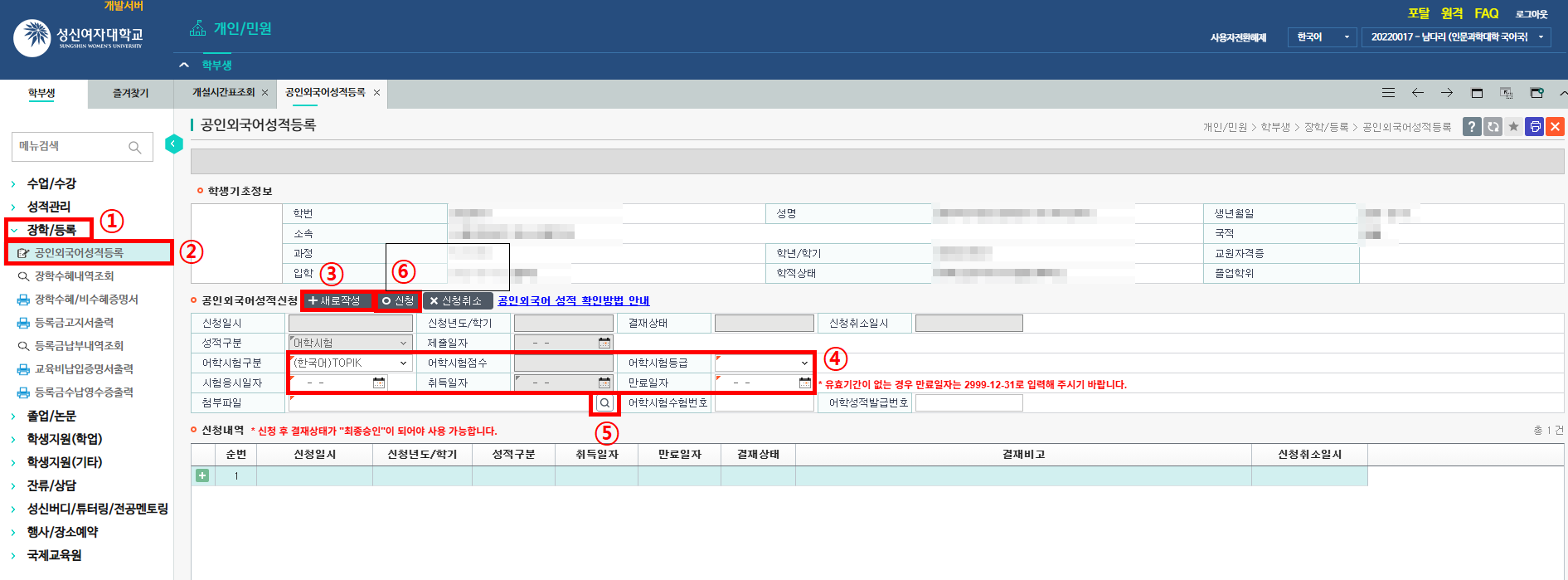Click the green plus icon in the grid row
The image size is (1568, 580).
[202, 476]
